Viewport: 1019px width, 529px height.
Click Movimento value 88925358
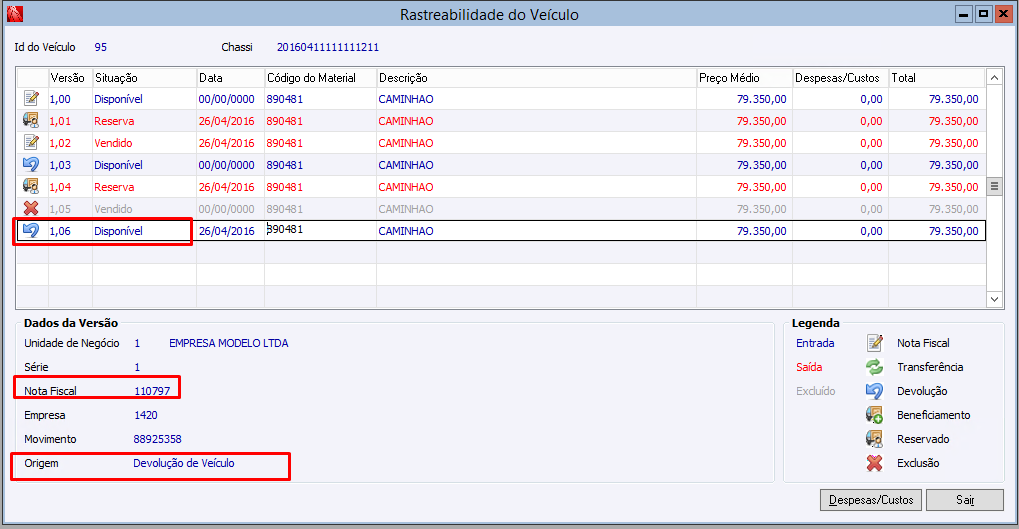coord(157,439)
